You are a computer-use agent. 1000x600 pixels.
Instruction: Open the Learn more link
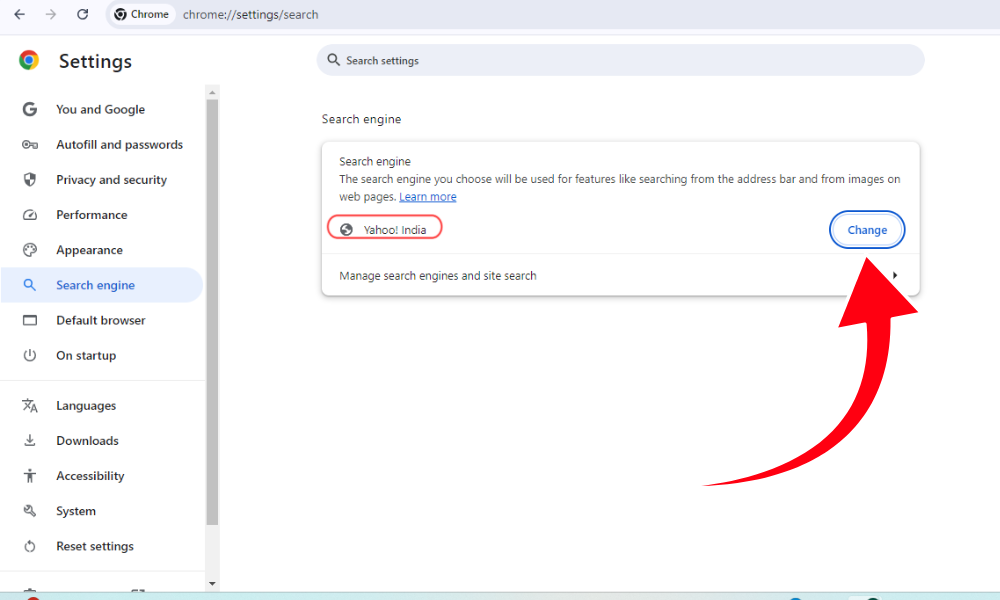point(428,196)
